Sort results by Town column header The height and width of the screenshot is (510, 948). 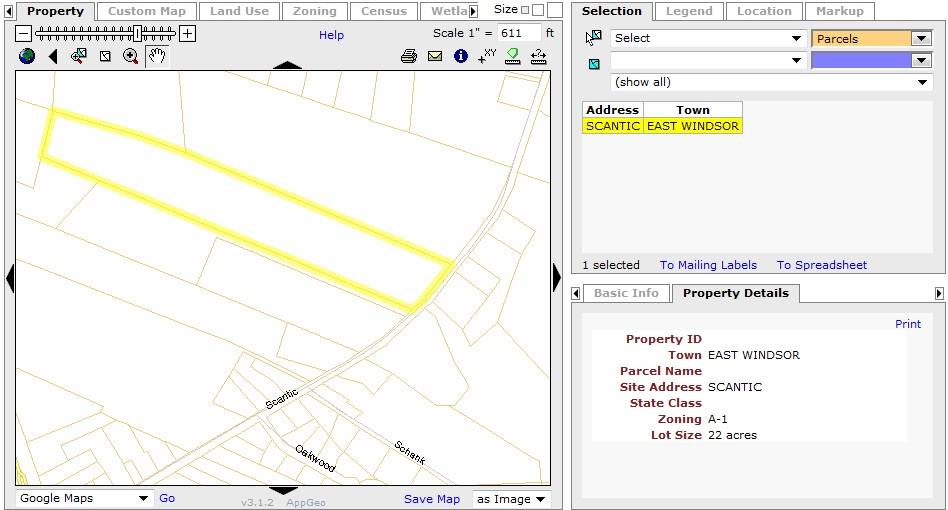coord(693,110)
